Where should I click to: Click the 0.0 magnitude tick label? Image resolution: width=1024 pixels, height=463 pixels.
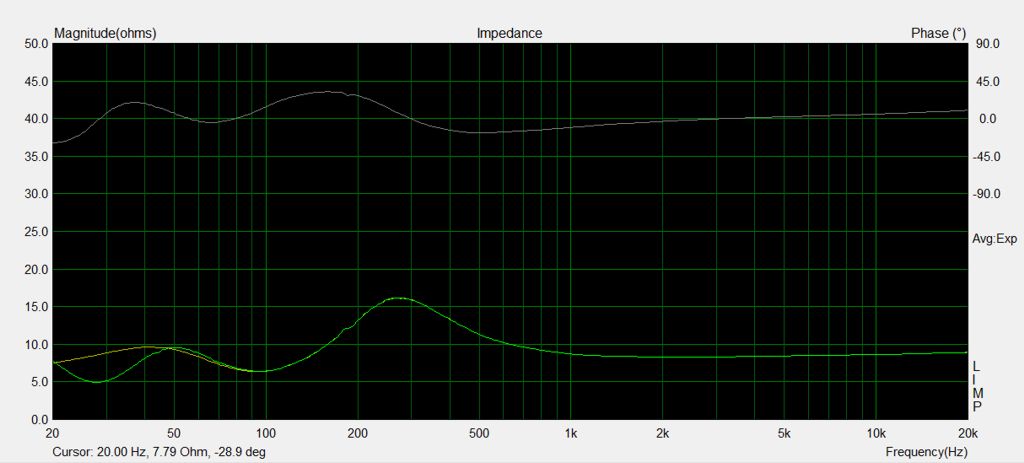(x=39, y=420)
